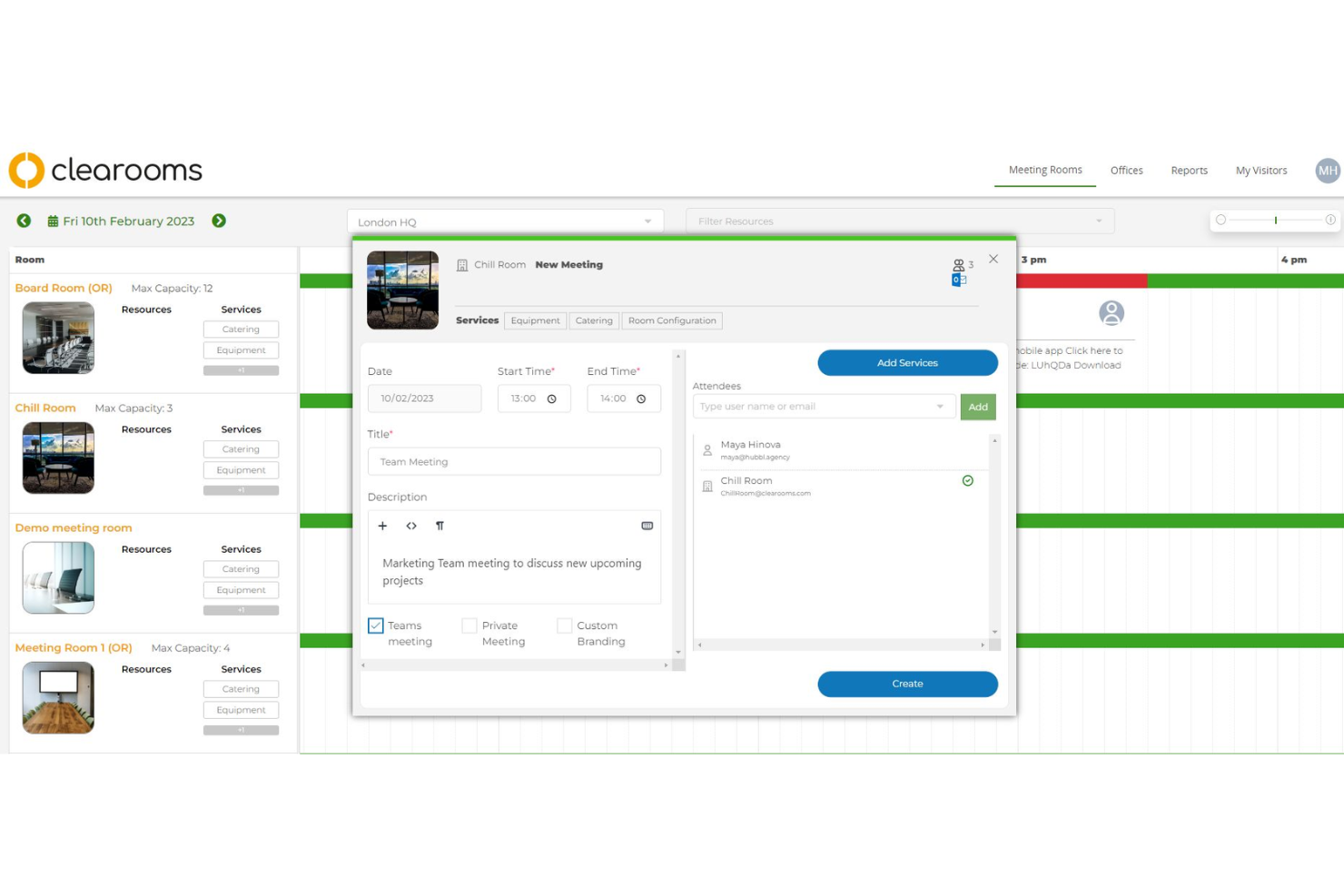Click the start time clock icon
The height and width of the screenshot is (896, 1344).
(552, 398)
